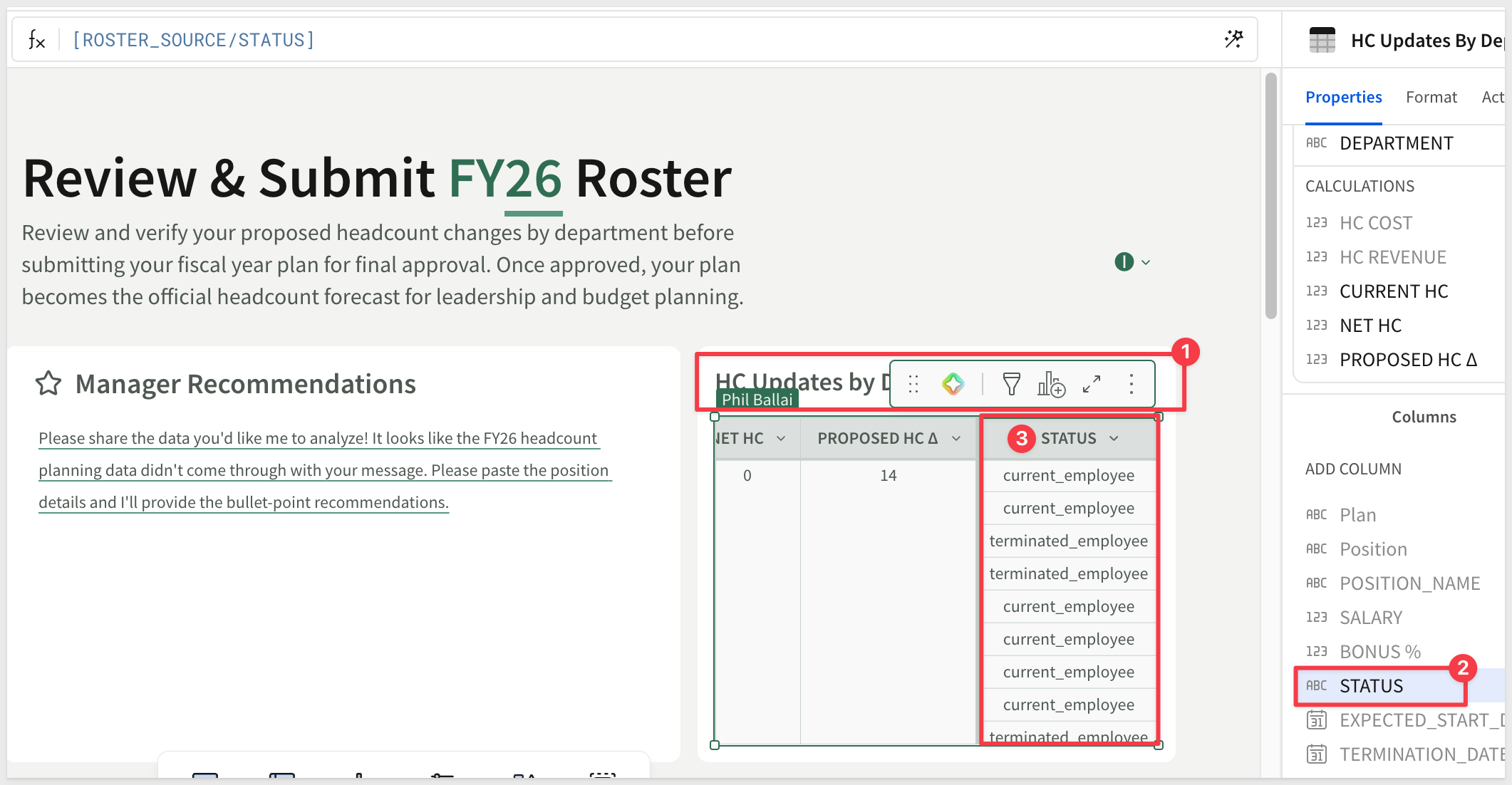This screenshot has width=1512, height=785.
Task: Click the first current_employee status cell
Action: pyautogui.click(x=1068, y=476)
